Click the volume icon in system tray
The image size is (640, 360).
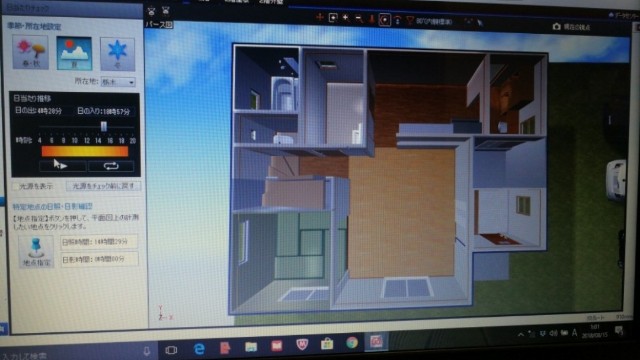click(553, 334)
